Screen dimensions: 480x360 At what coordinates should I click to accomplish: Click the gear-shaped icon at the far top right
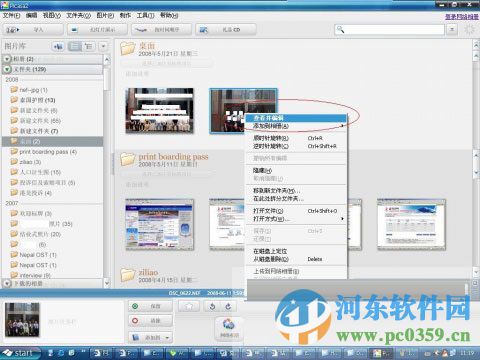click(x=469, y=29)
